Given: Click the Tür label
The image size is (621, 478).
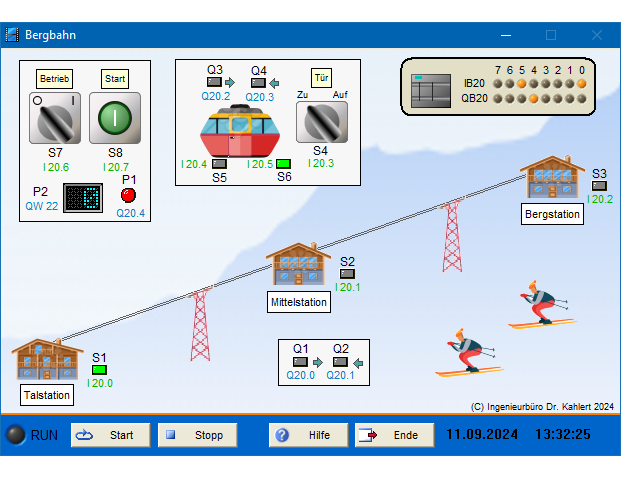Looking at the screenshot, I should point(321,78).
